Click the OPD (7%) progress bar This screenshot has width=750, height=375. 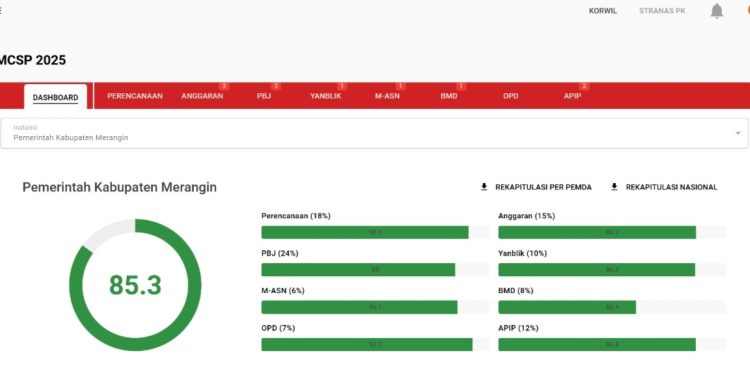coord(375,344)
